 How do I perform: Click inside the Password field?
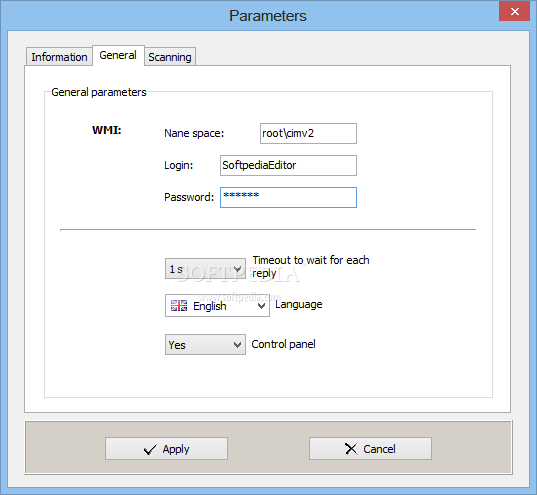tap(288, 197)
